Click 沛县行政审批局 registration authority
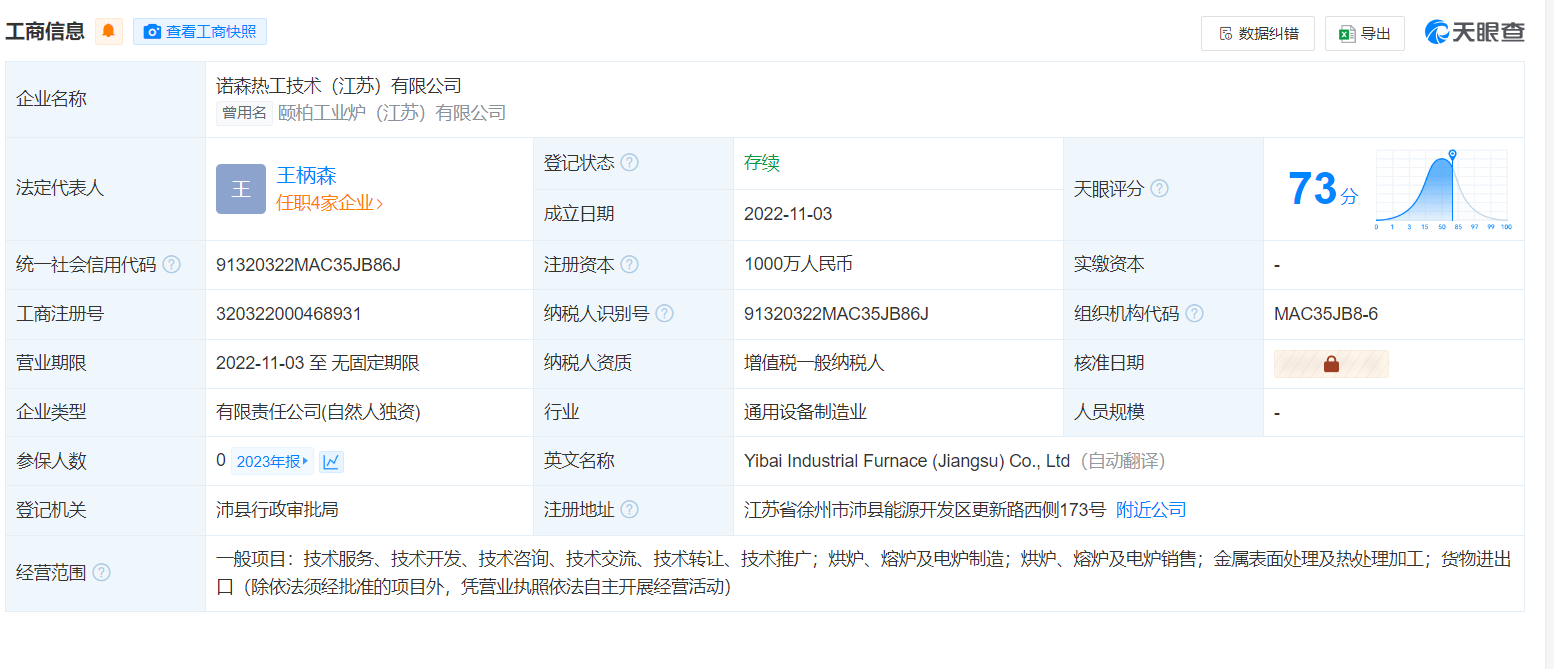 [277, 510]
